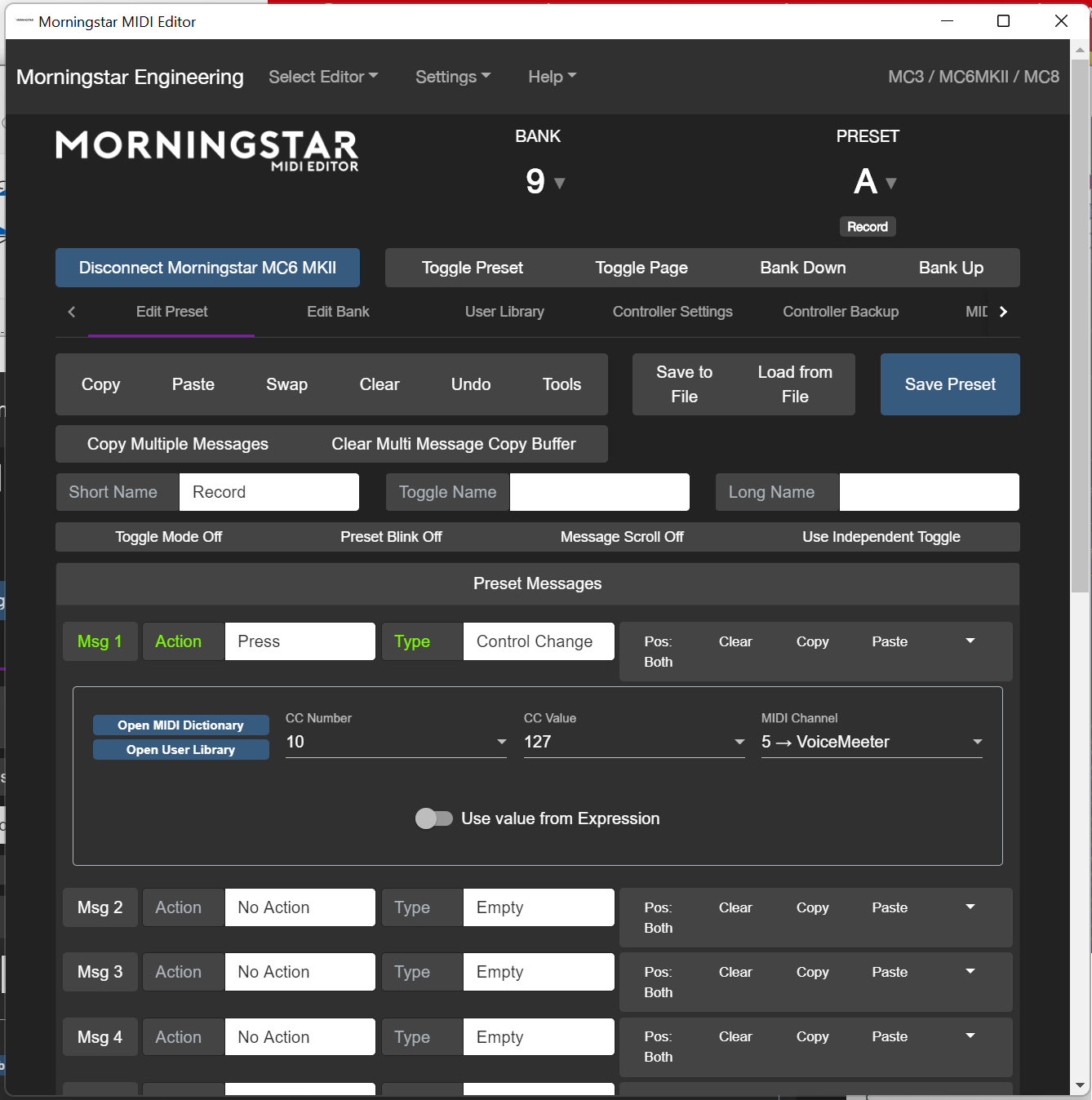Click the Long Name input field
Image resolution: width=1092 pixels, height=1100 pixels.
point(930,492)
